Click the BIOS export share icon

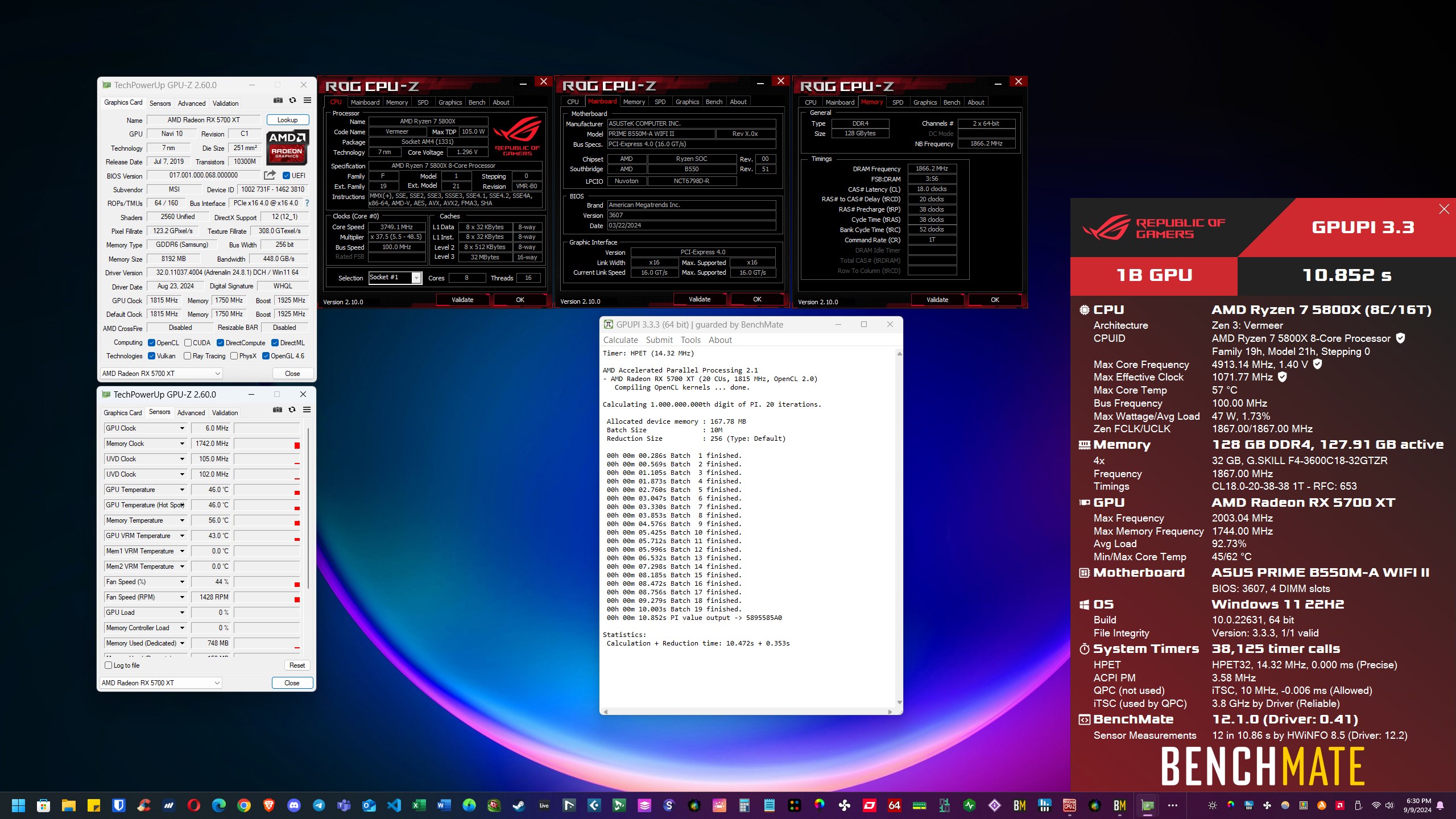(x=270, y=175)
